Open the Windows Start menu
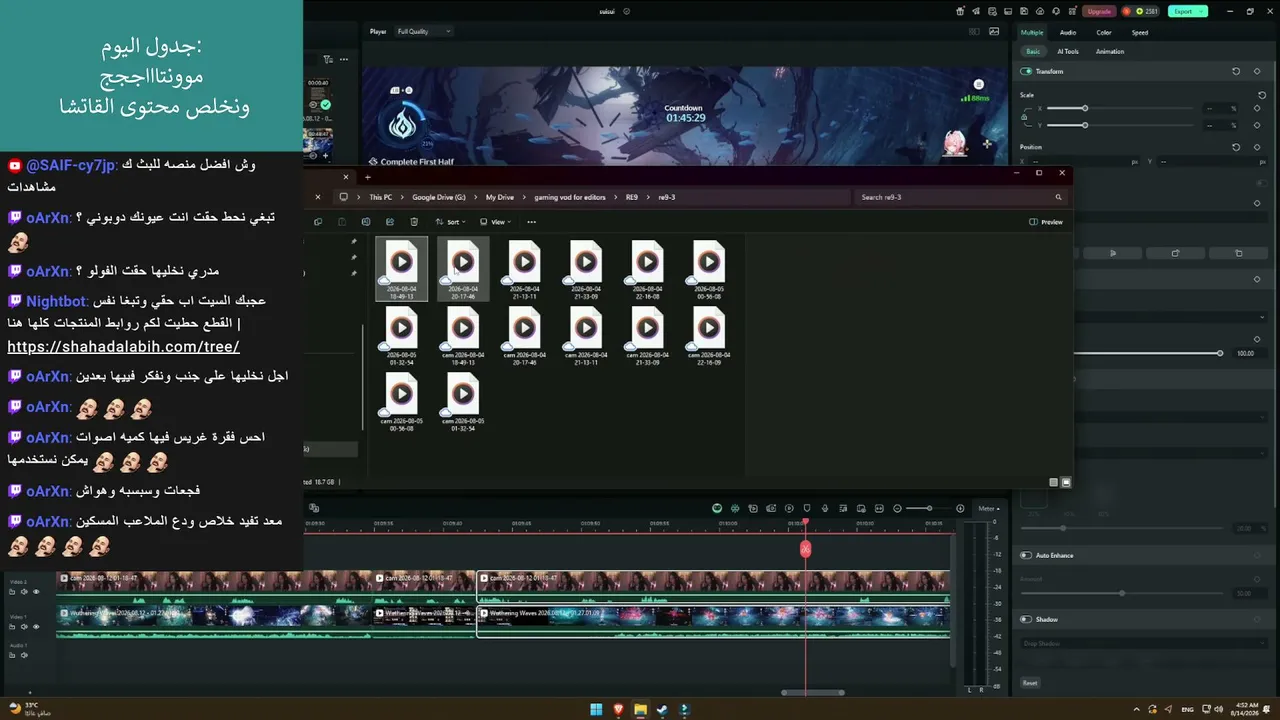Image resolution: width=1280 pixels, height=720 pixels. [596, 710]
